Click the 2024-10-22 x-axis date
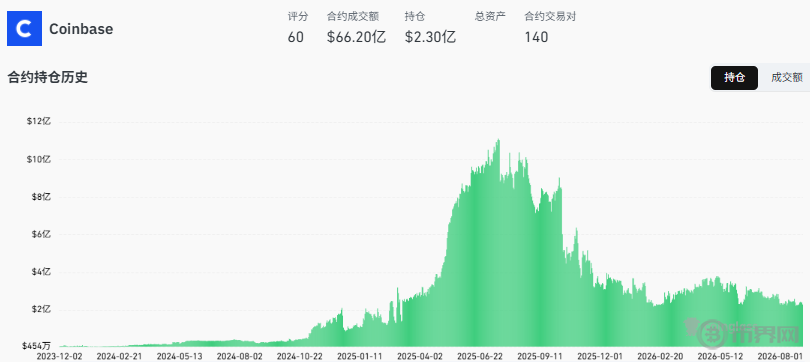 [x=300, y=356]
